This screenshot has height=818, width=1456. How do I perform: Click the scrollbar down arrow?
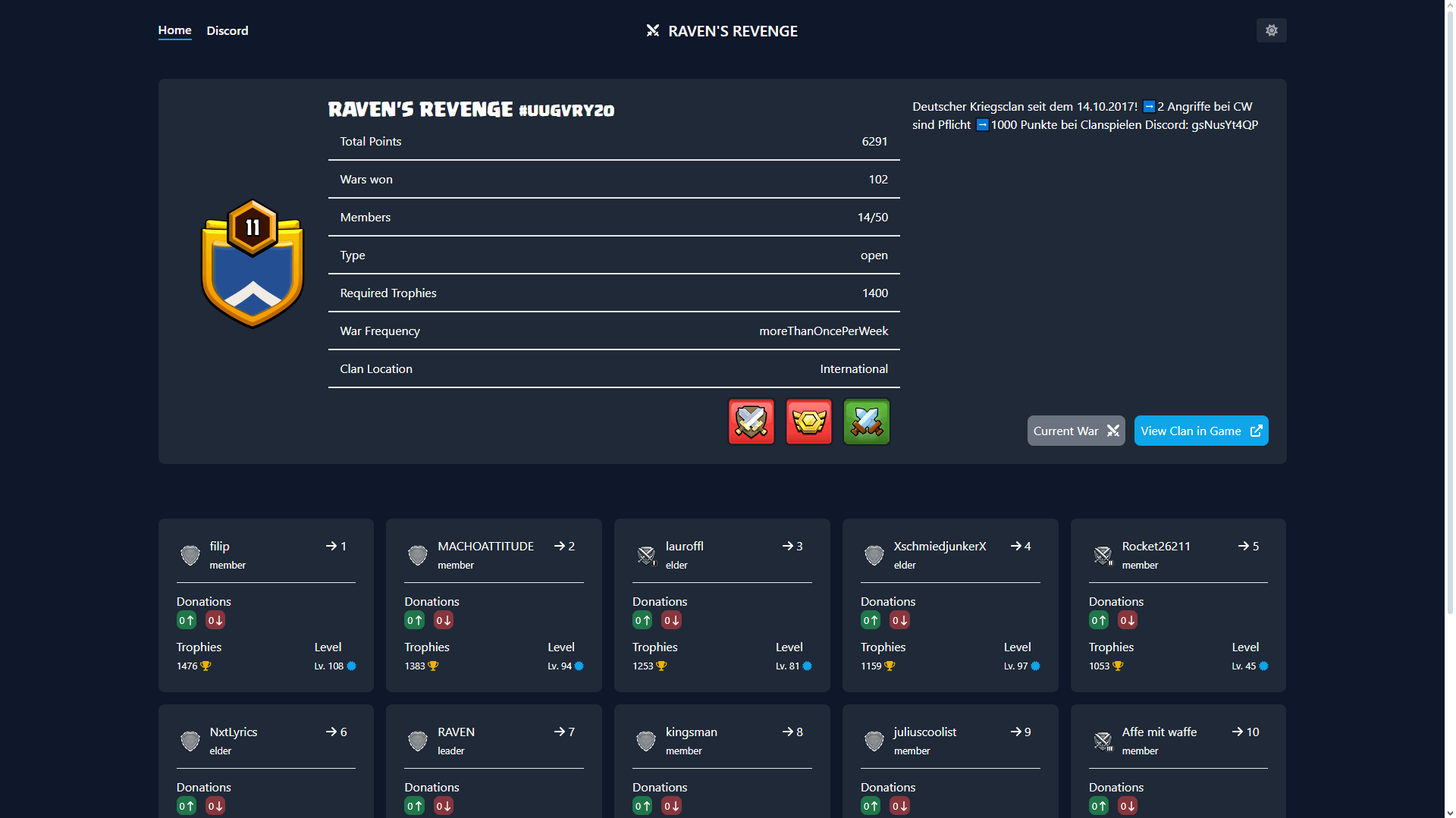pyautogui.click(x=1450, y=812)
